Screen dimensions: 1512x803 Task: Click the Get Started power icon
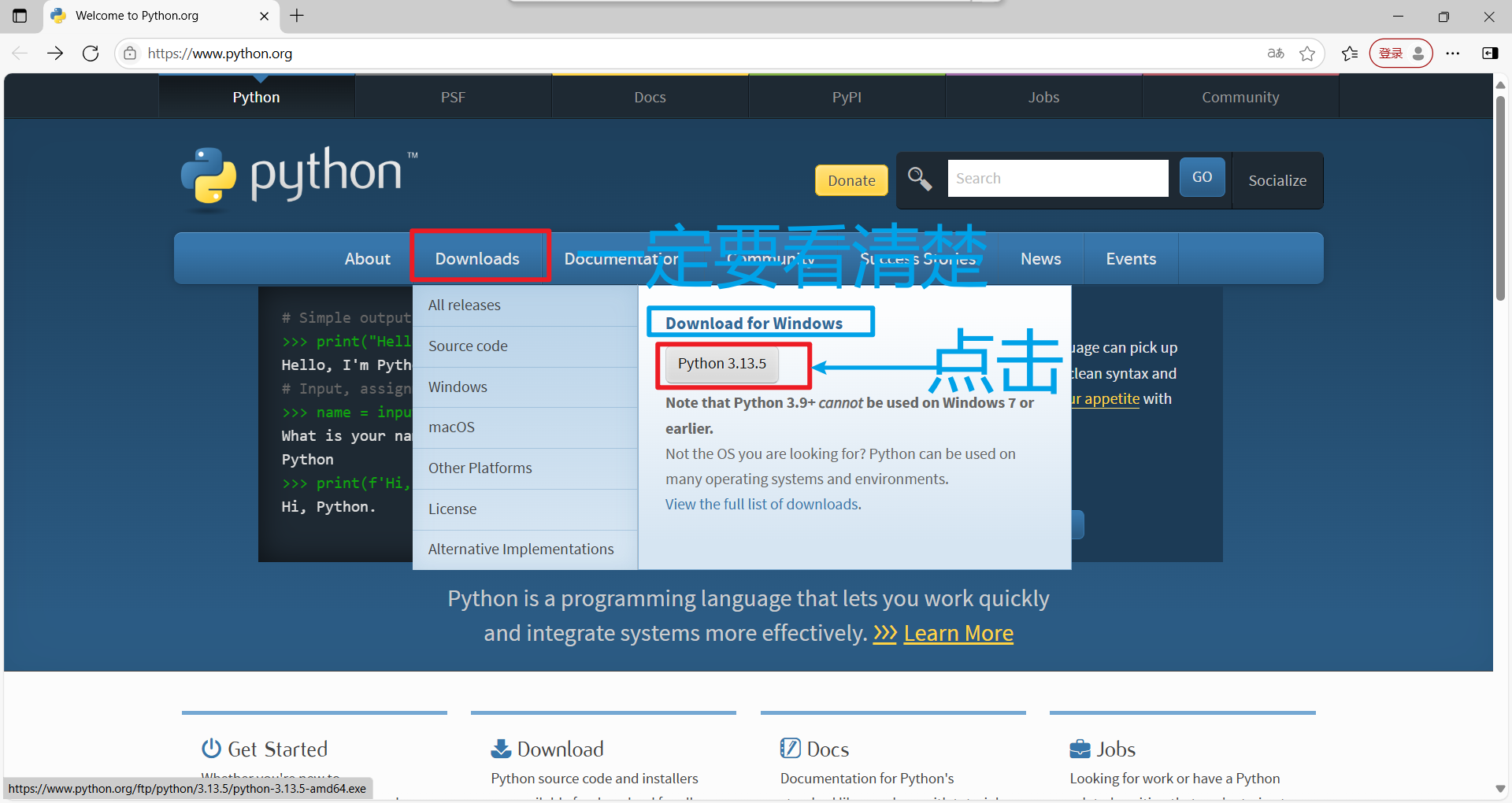point(211,748)
